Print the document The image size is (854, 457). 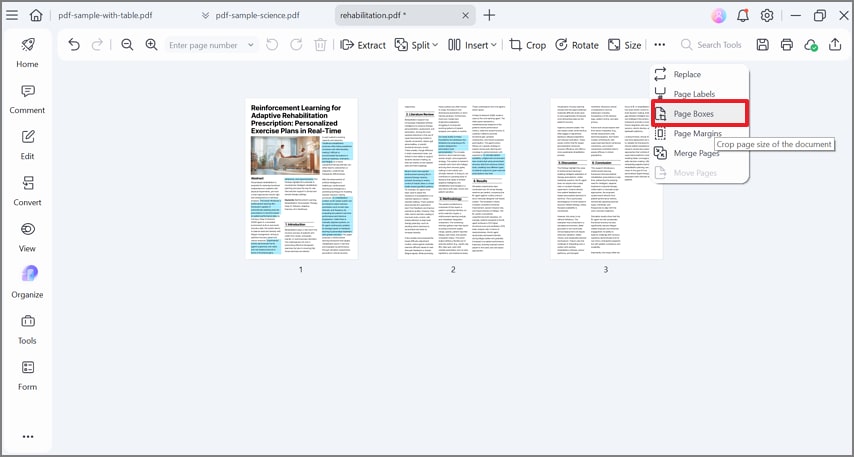786,45
